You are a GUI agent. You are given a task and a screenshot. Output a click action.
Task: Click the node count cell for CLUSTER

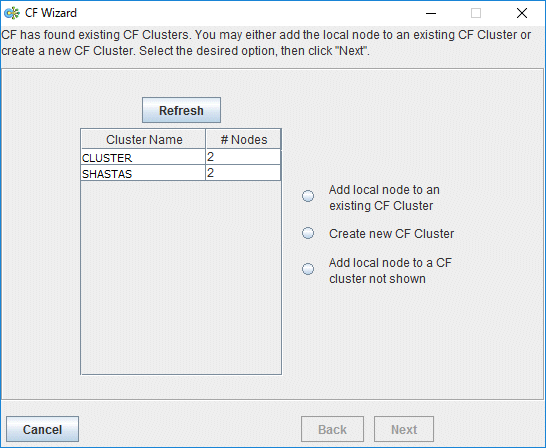coord(243,157)
